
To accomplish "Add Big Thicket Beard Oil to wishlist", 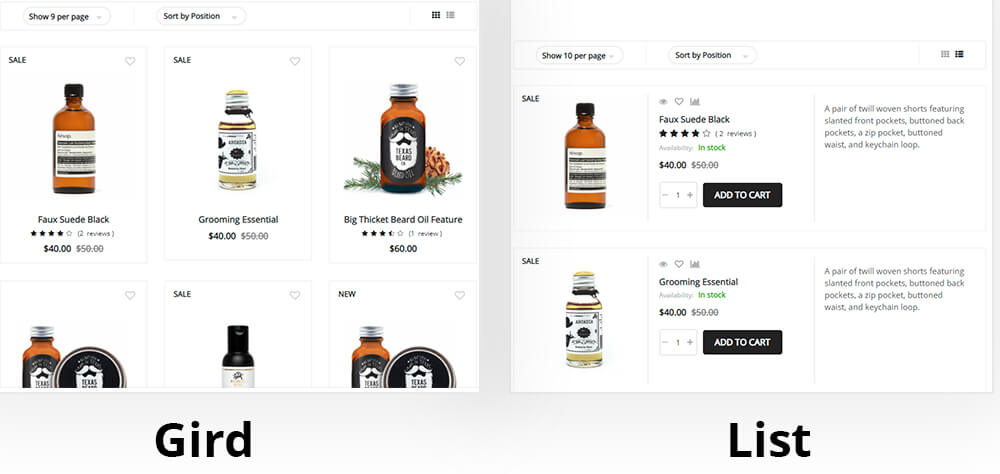I will (x=460, y=61).
